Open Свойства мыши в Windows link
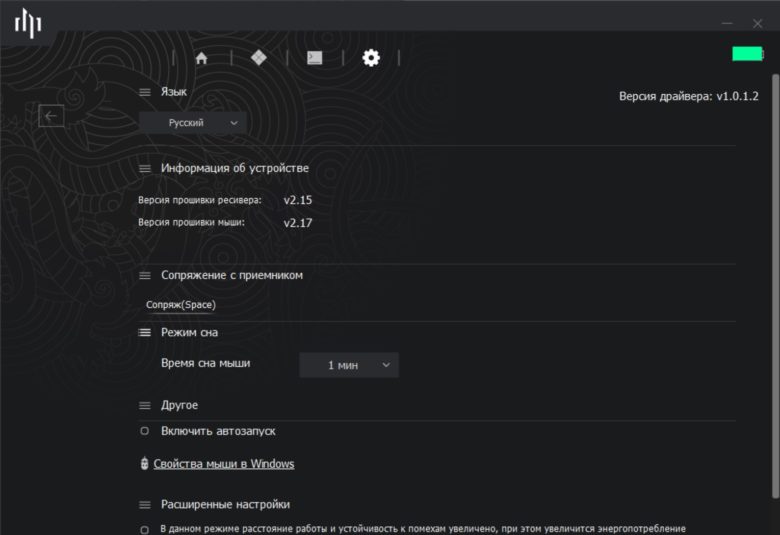Screen dimensions: 780x535 pos(224,464)
